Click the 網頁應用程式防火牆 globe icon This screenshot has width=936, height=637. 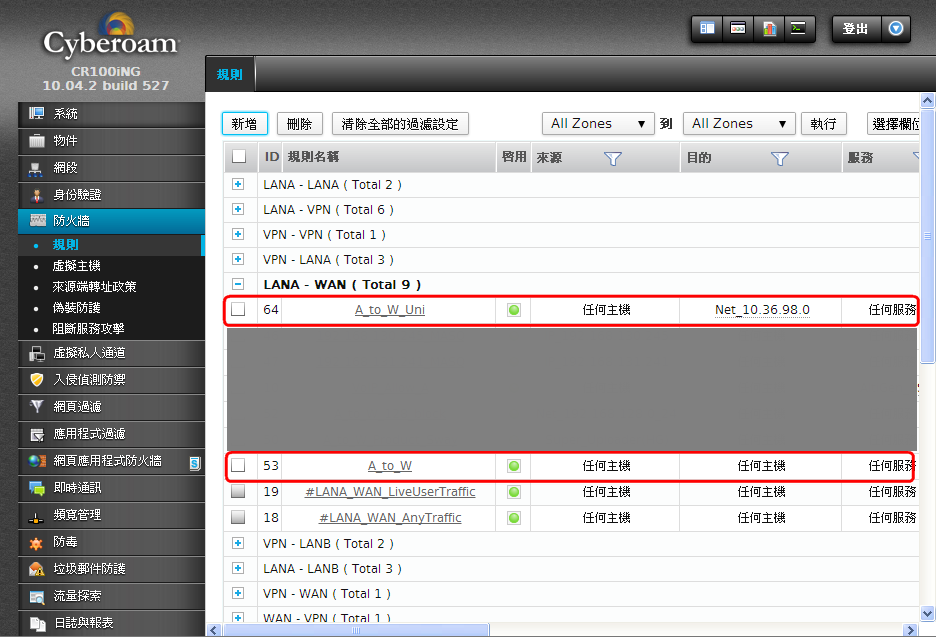(37, 461)
